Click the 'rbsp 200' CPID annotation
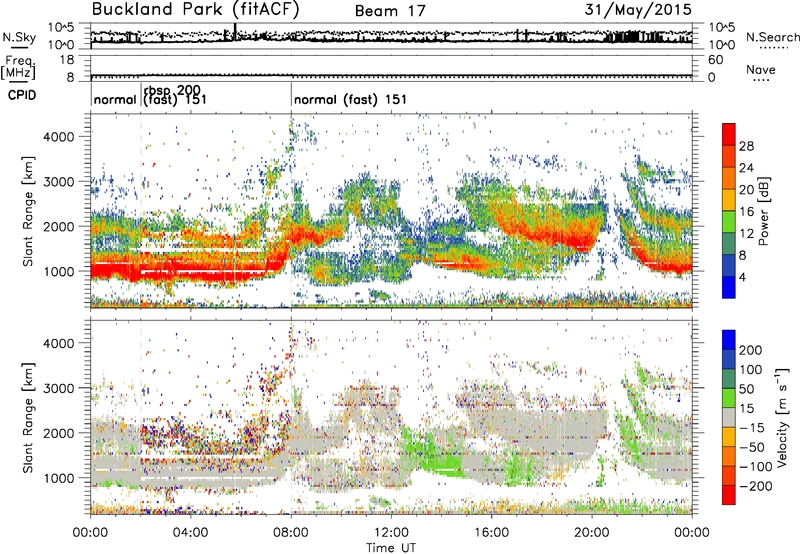Screen dimensions: 800x554 [172, 91]
